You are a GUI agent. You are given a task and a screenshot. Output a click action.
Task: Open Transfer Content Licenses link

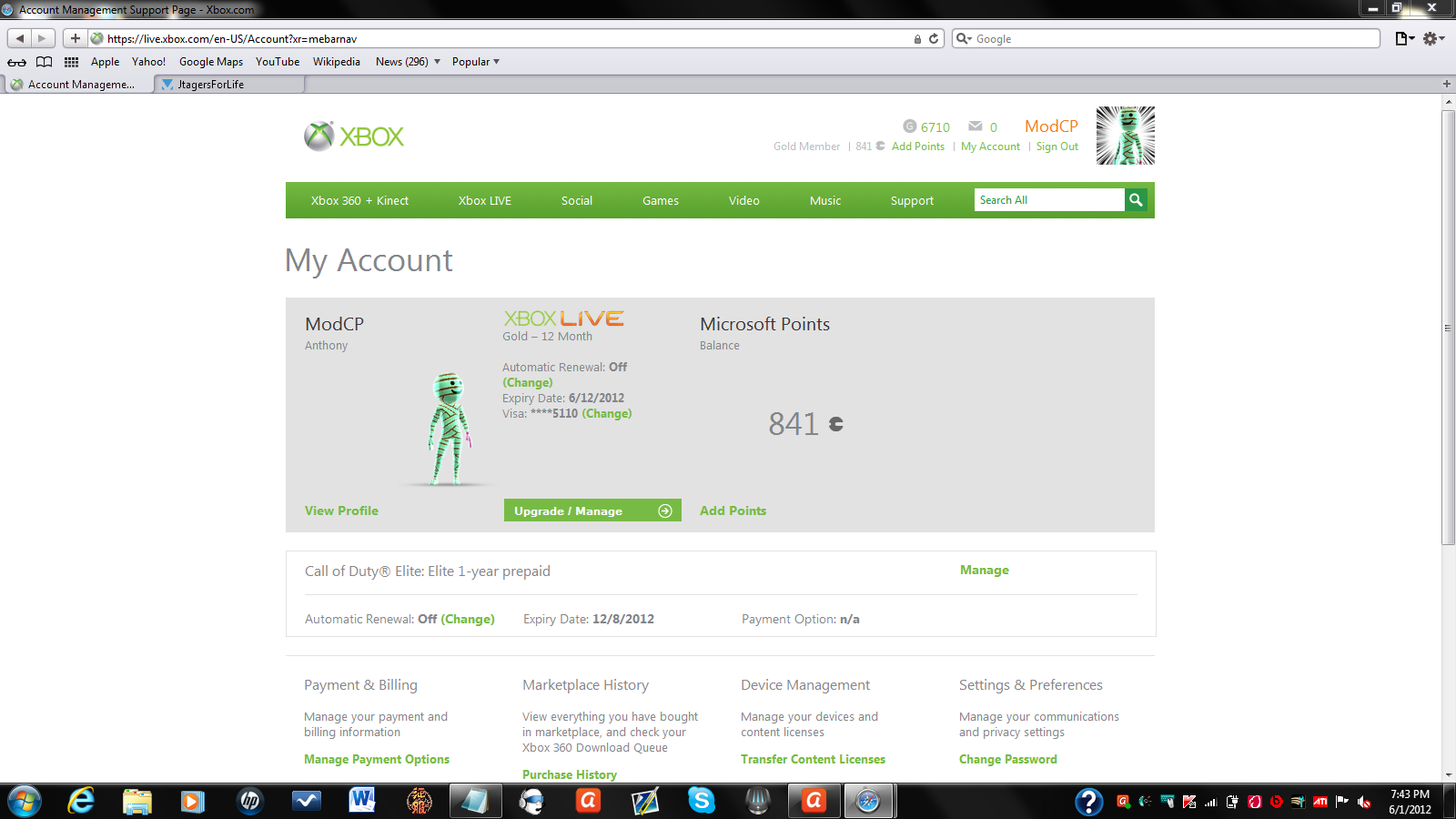coord(813,759)
